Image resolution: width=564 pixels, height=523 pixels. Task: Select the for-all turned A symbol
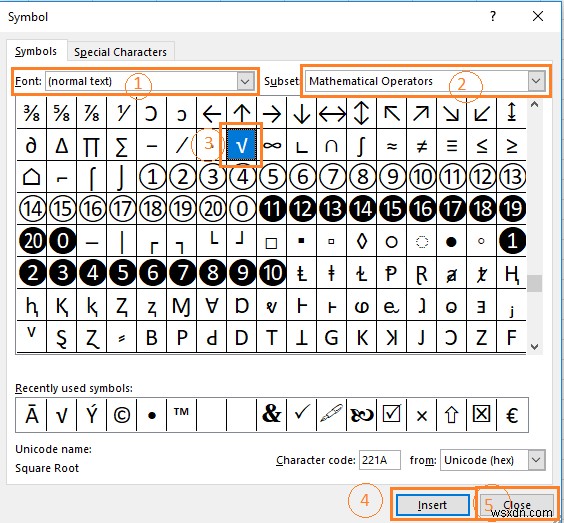[212, 305]
